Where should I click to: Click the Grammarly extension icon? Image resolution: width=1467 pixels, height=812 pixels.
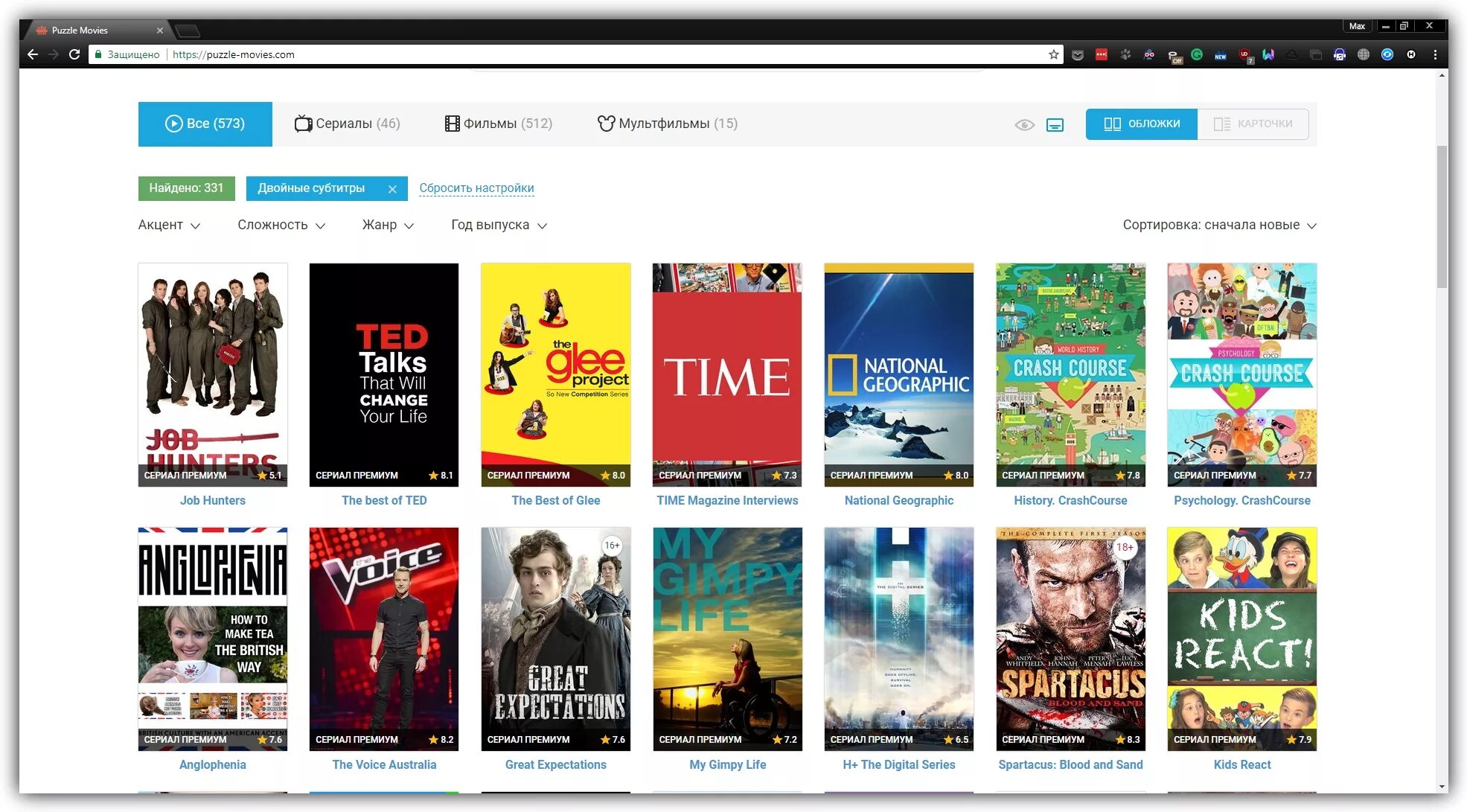(1197, 54)
